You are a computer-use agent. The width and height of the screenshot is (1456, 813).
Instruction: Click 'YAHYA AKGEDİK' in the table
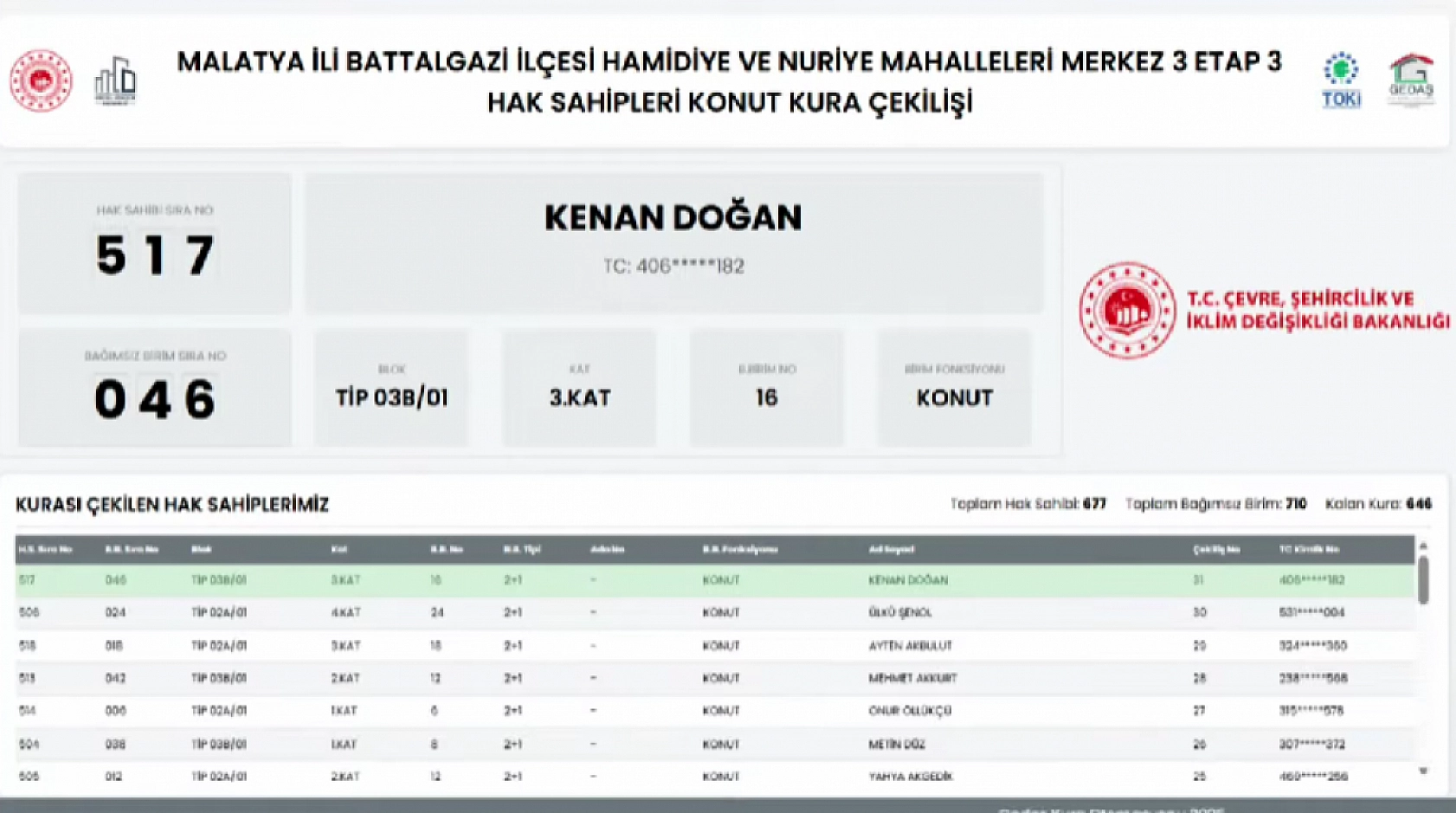coord(911,777)
